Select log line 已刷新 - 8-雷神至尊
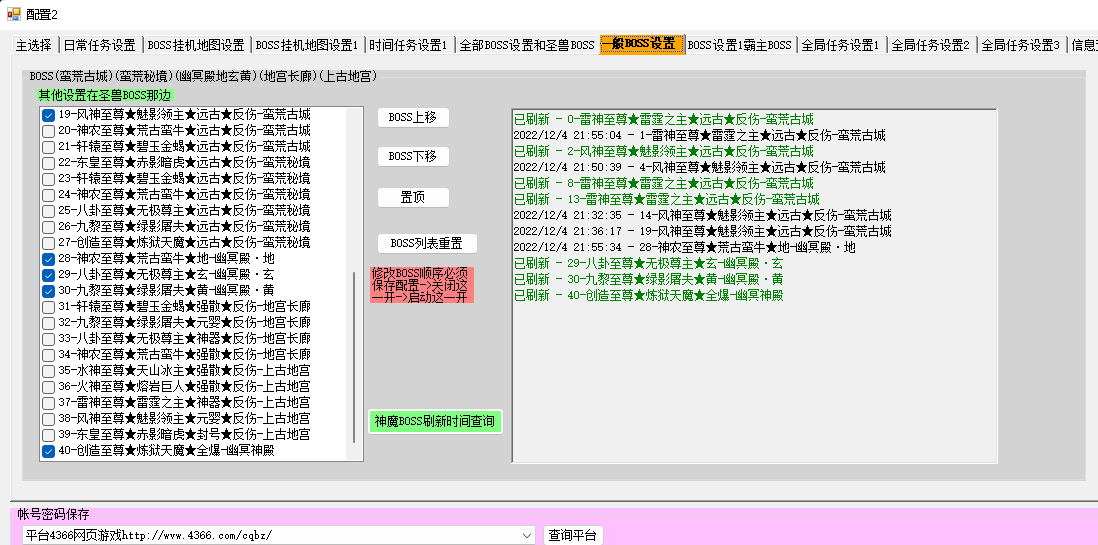Image resolution: width=1098 pixels, height=545 pixels. tap(663, 184)
